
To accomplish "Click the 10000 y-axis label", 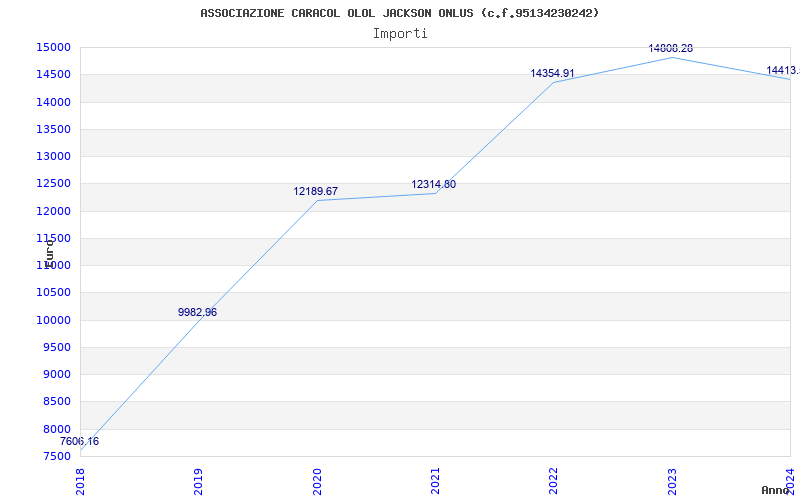I will click(x=53, y=320).
